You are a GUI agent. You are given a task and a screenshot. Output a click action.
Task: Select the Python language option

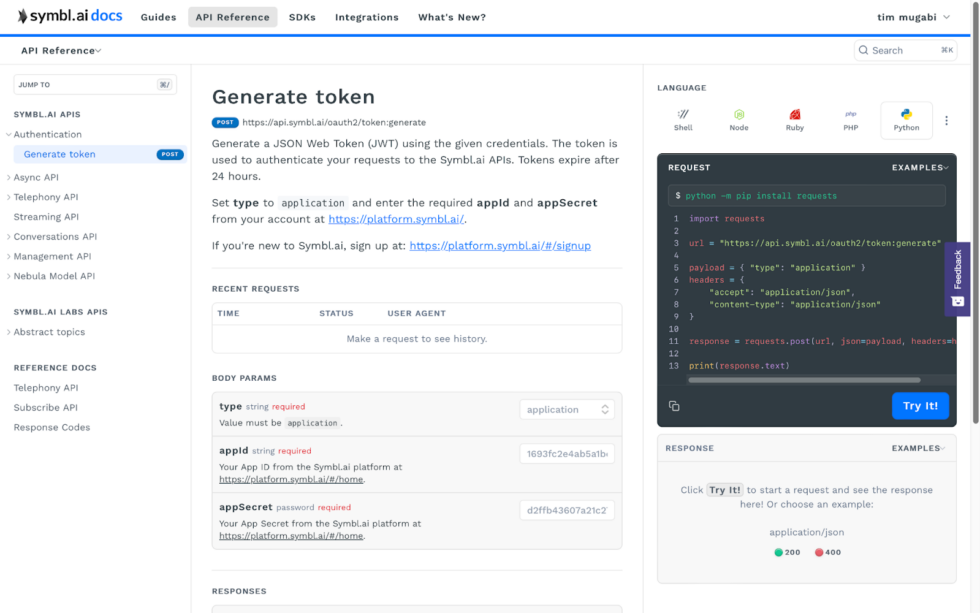(906, 120)
